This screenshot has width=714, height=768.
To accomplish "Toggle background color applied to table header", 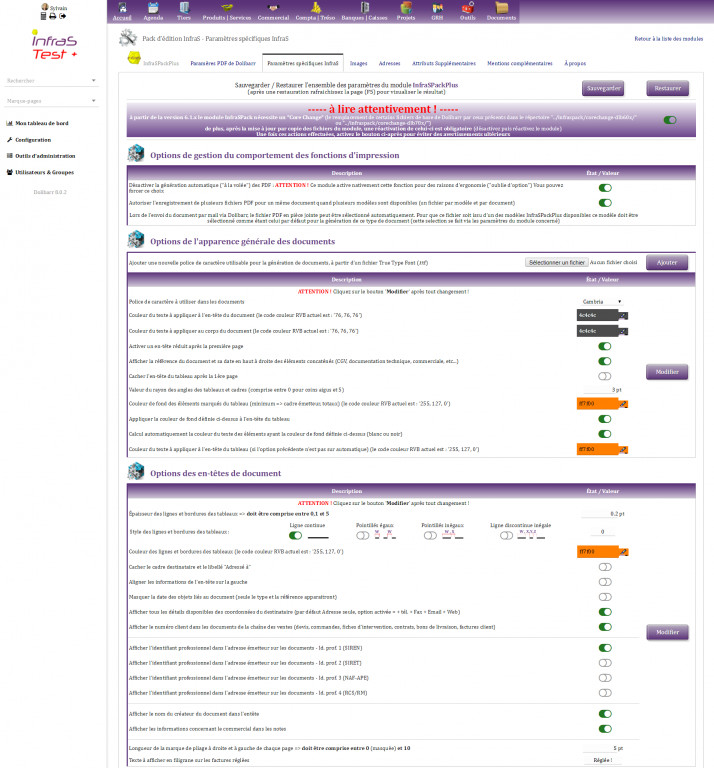I will 605,419.
